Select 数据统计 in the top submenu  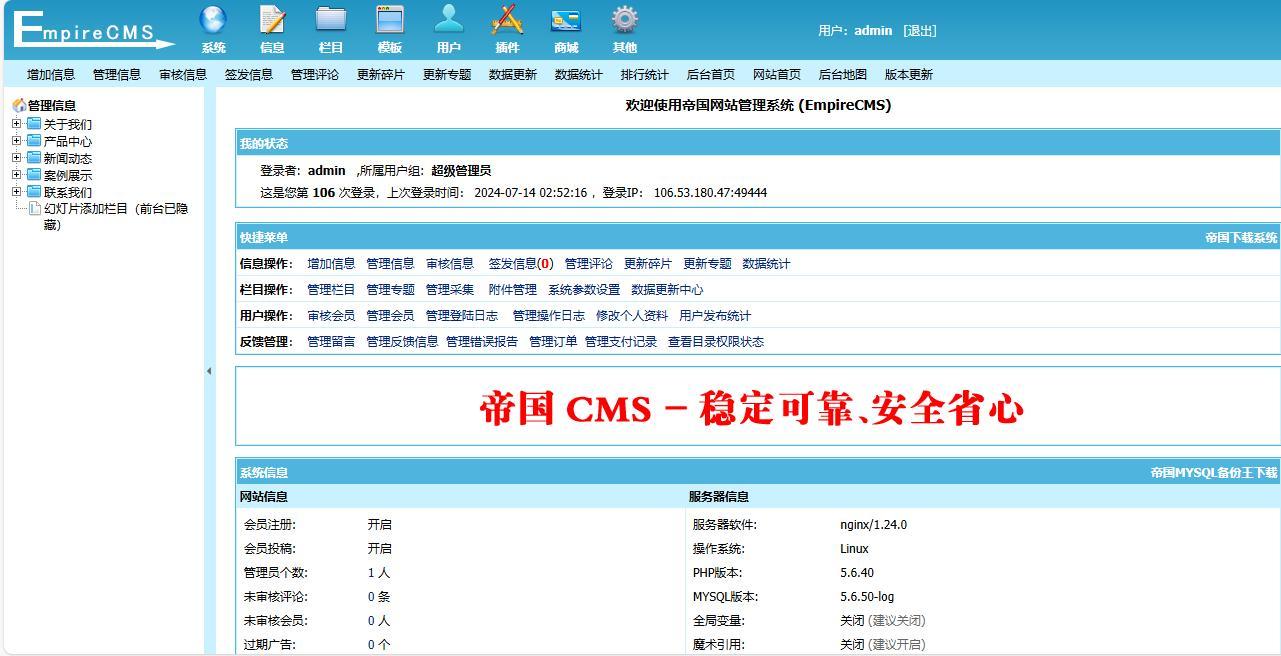point(579,75)
